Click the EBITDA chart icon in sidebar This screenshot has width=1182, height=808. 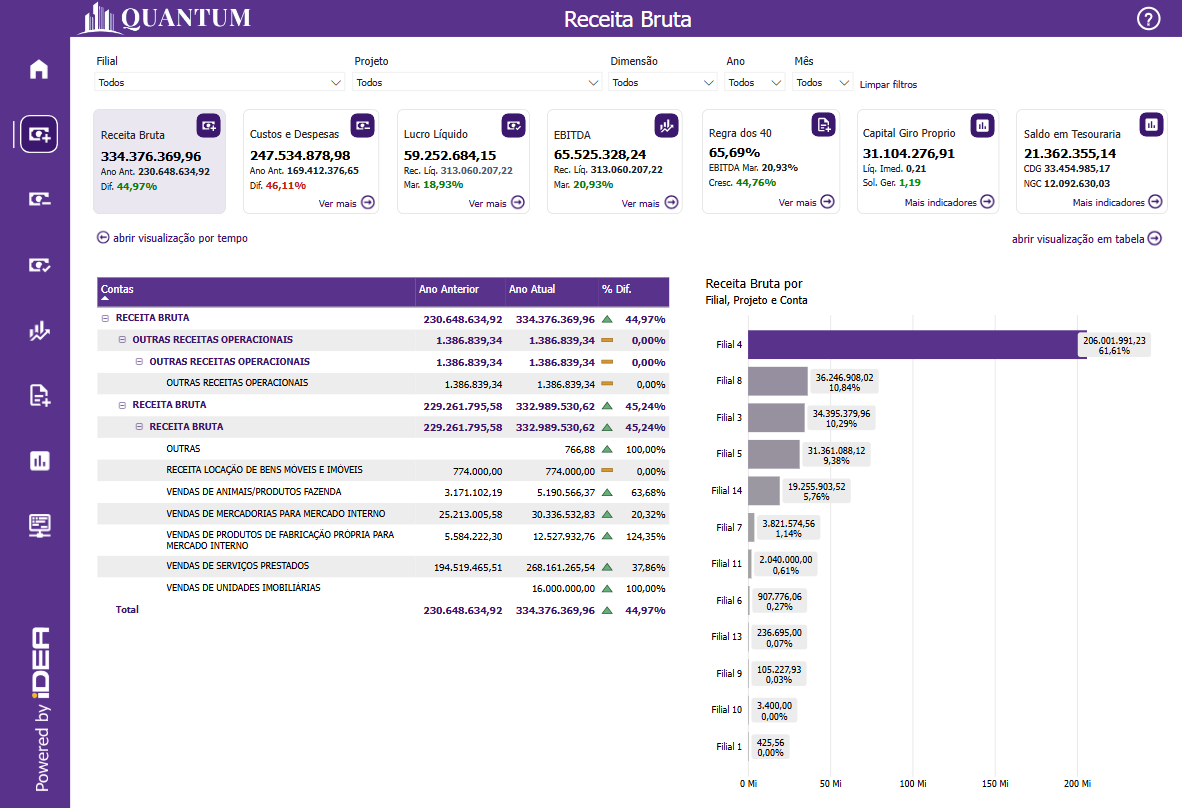pyautogui.click(x=39, y=332)
